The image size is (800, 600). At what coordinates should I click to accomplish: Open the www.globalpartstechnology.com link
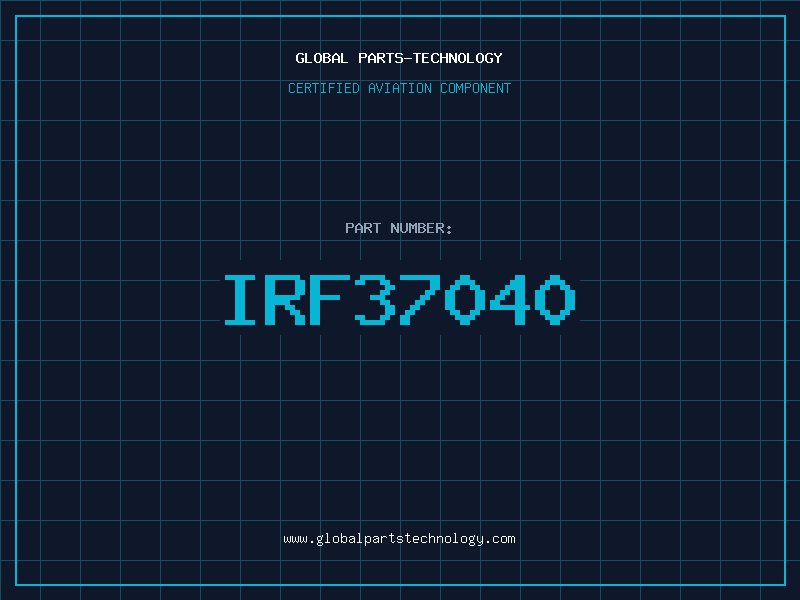(x=399, y=539)
